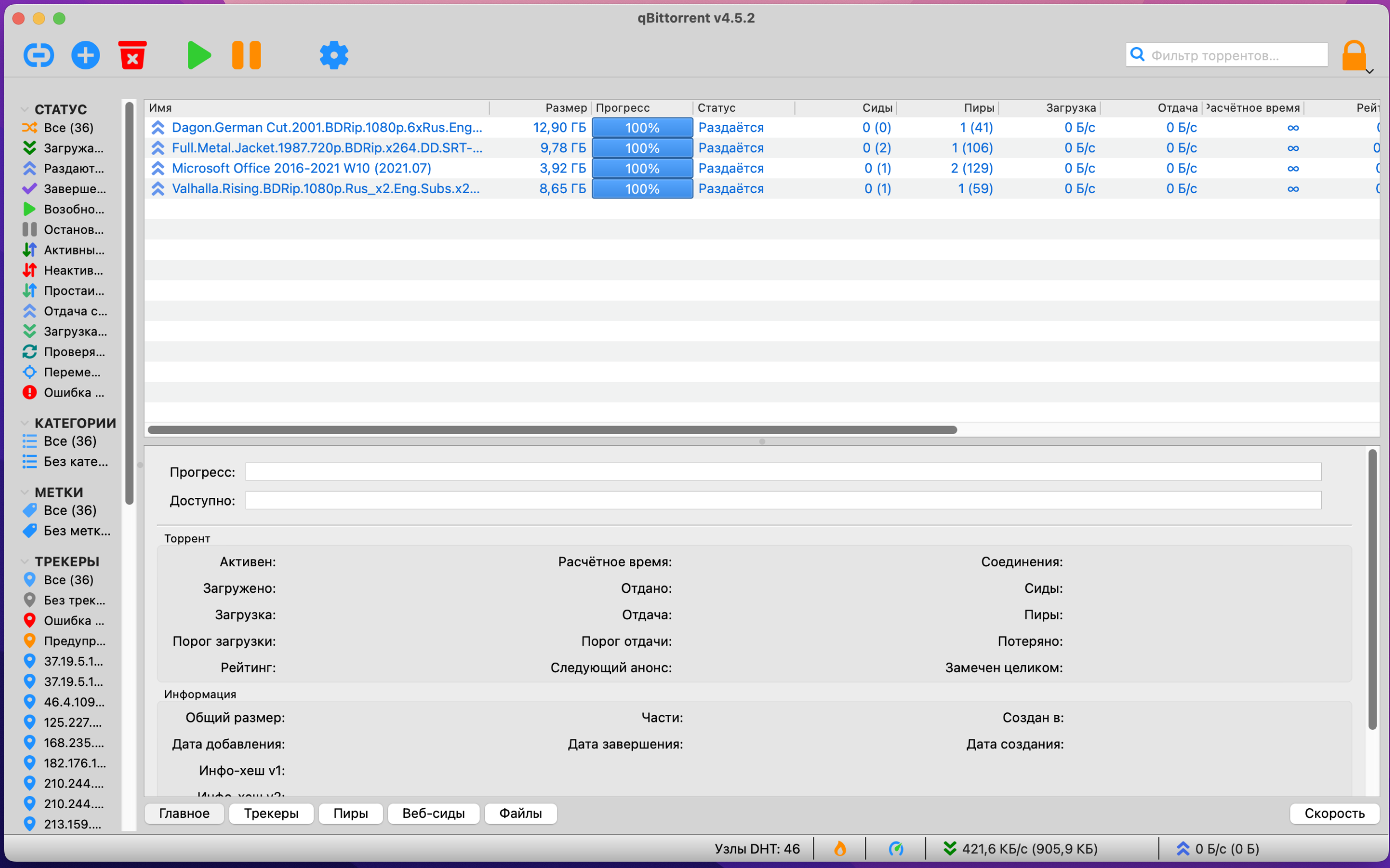Switch to the Файлы tab
Image resolution: width=1390 pixels, height=868 pixels.
tap(520, 813)
